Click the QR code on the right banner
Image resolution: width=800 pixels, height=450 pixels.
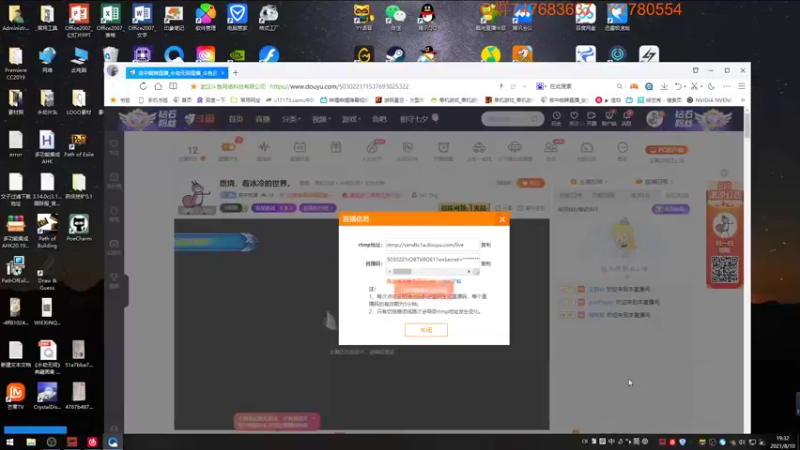point(724,269)
